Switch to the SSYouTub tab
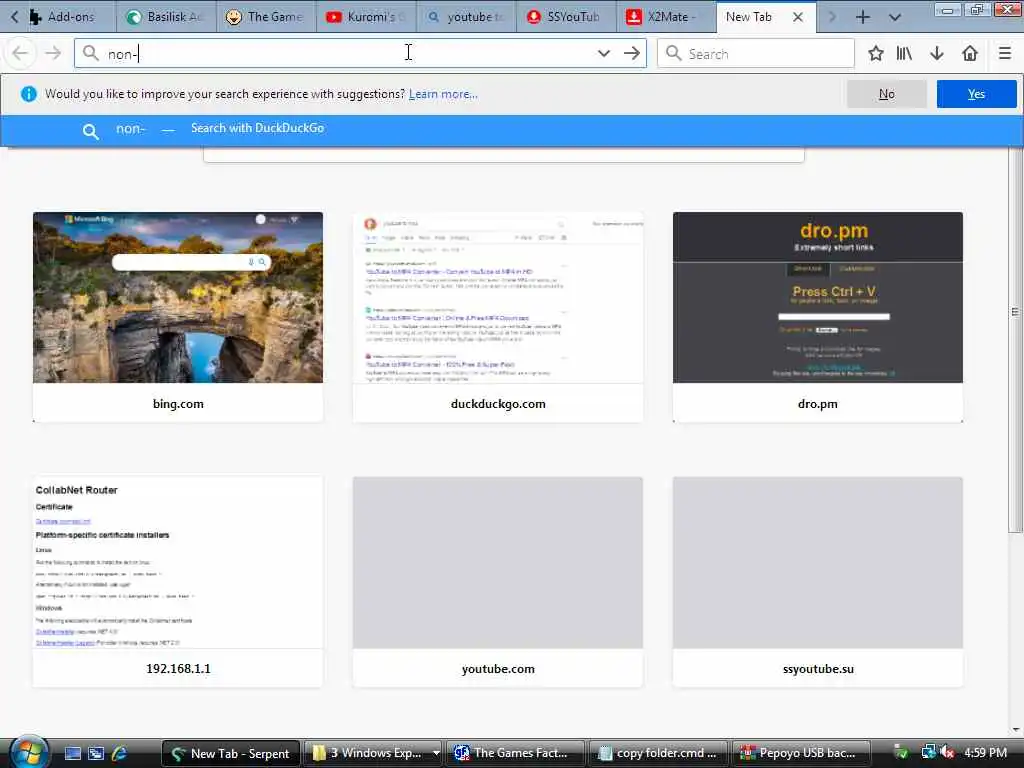 [566, 17]
